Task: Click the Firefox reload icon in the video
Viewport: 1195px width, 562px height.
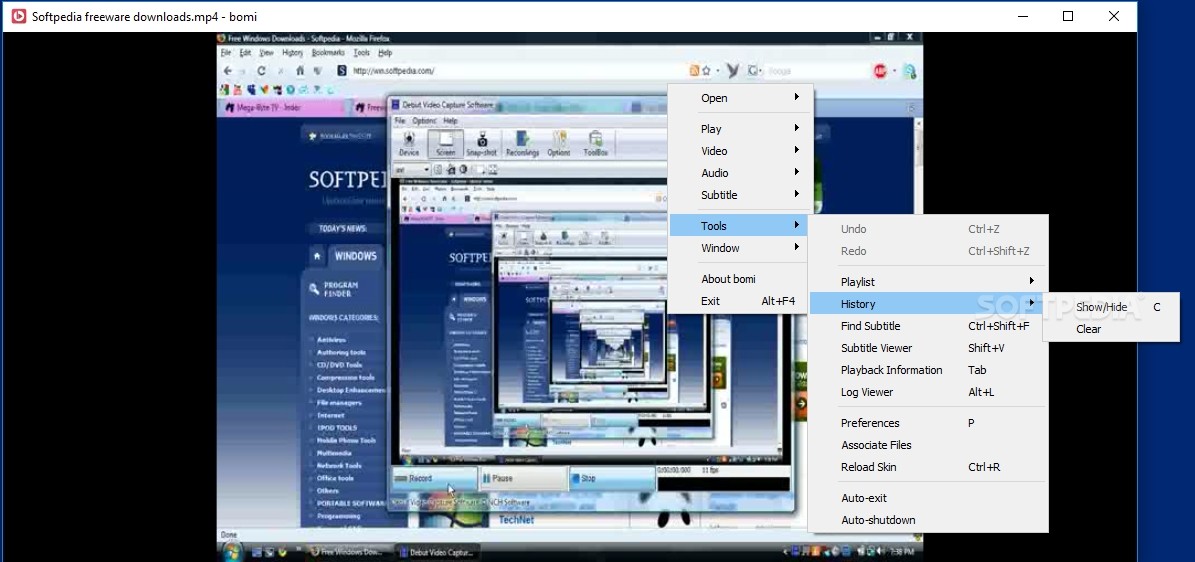Action: (261, 71)
